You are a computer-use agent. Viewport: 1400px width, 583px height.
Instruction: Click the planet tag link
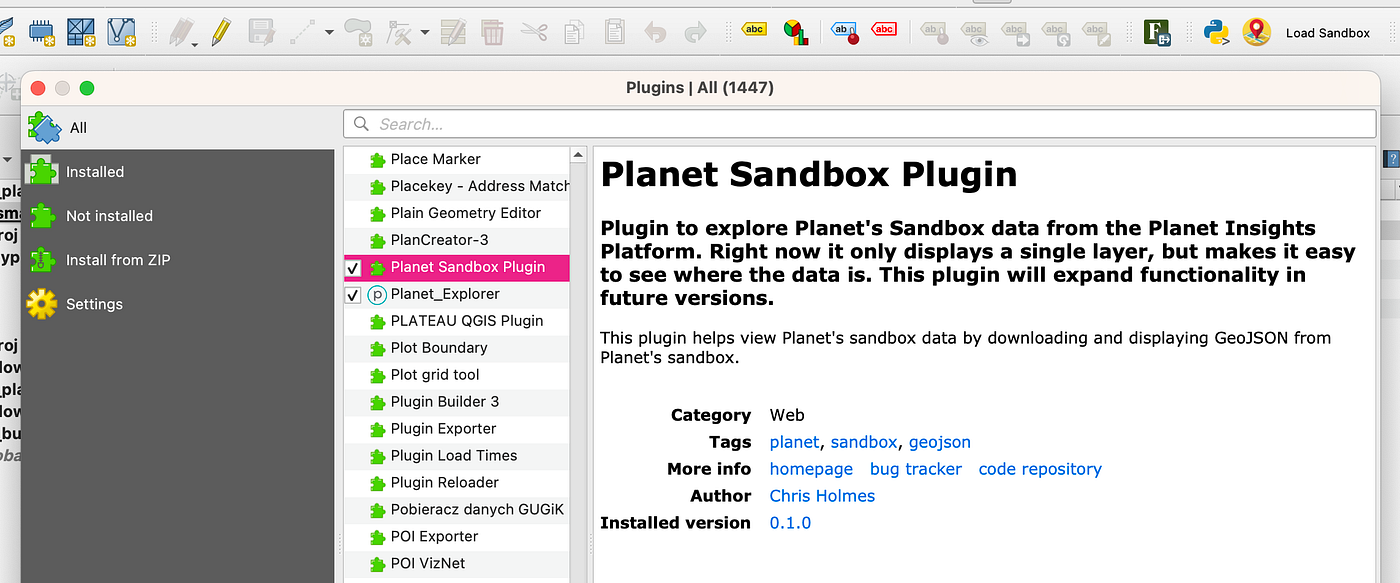(794, 442)
